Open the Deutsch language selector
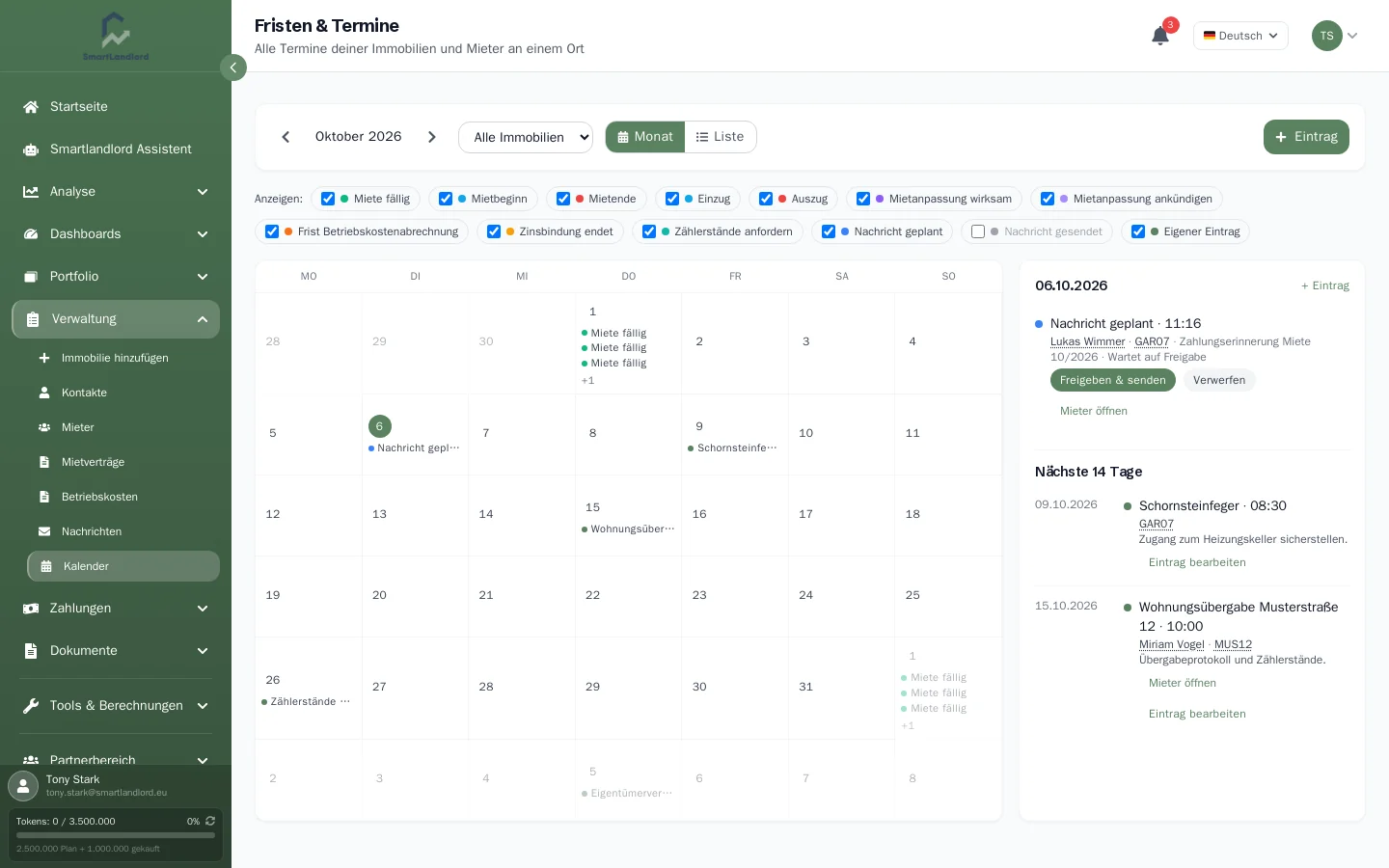The height and width of the screenshot is (868, 1389). point(1240,36)
